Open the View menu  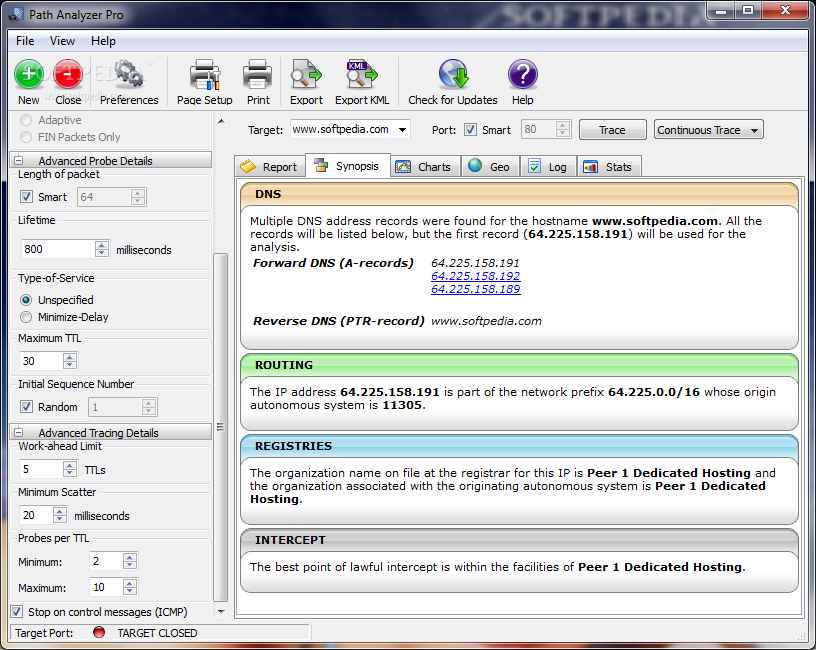point(62,41)
